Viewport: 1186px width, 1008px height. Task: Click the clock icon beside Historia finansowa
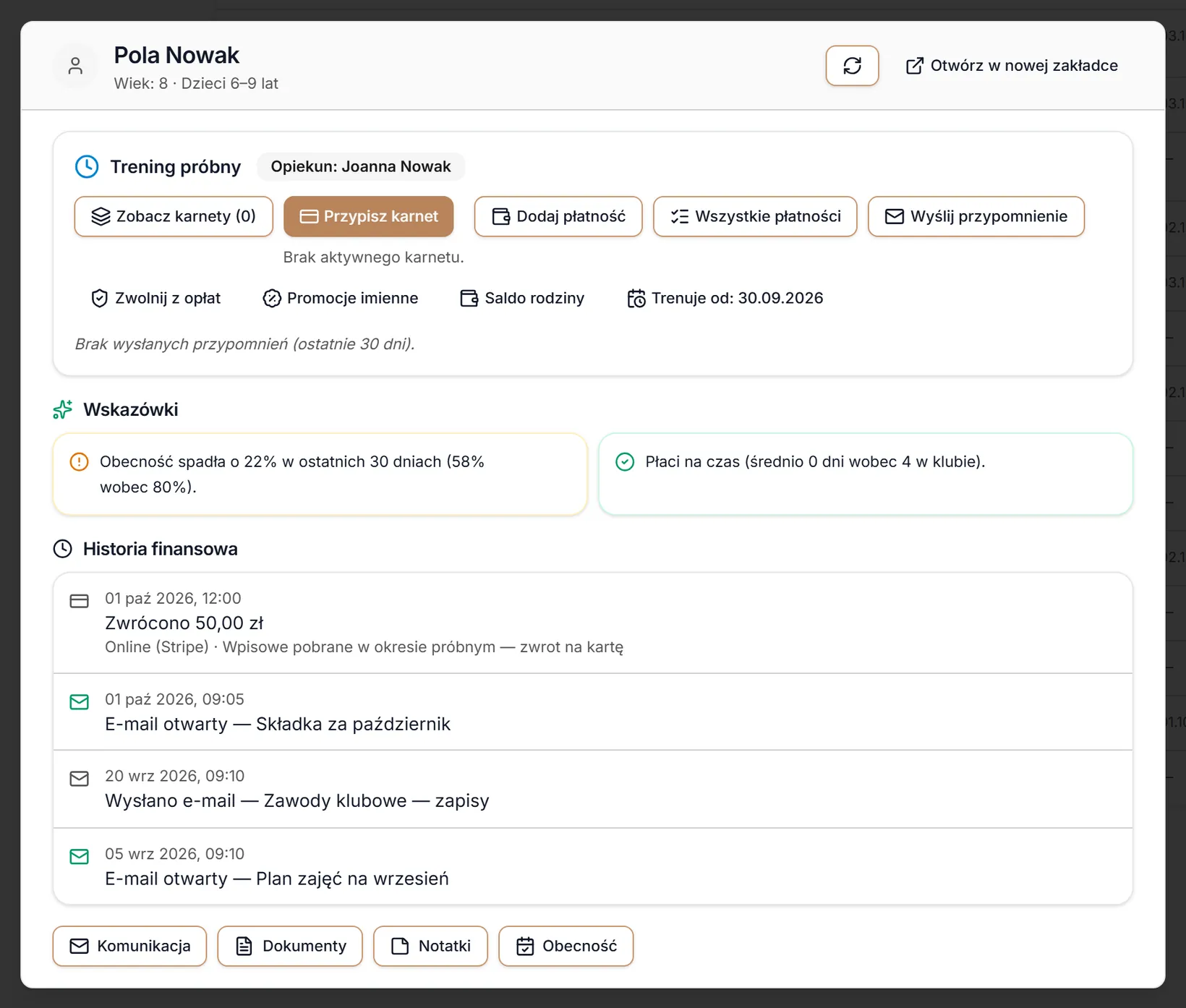coord(63,549)
